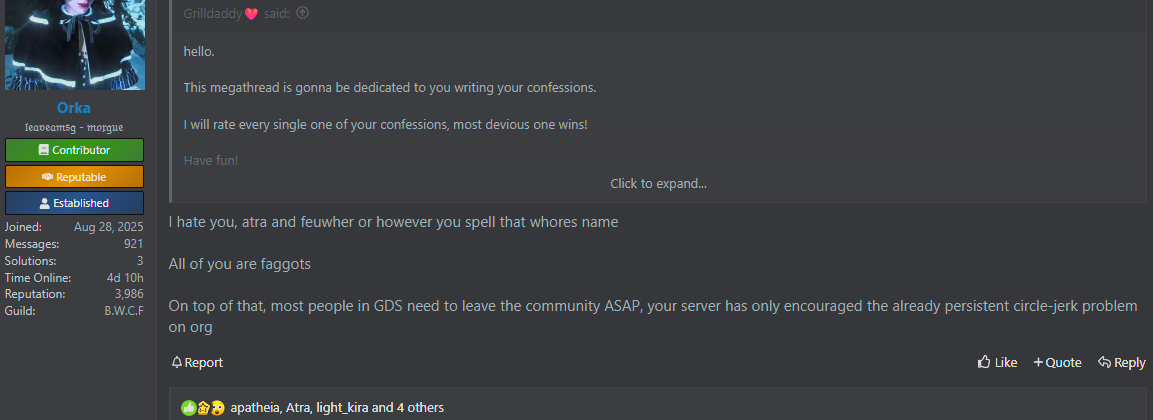Viewport: 1153px width, 420px height.
Task: Click the Reputation value 3,986
Action: [x=129, y=294]
